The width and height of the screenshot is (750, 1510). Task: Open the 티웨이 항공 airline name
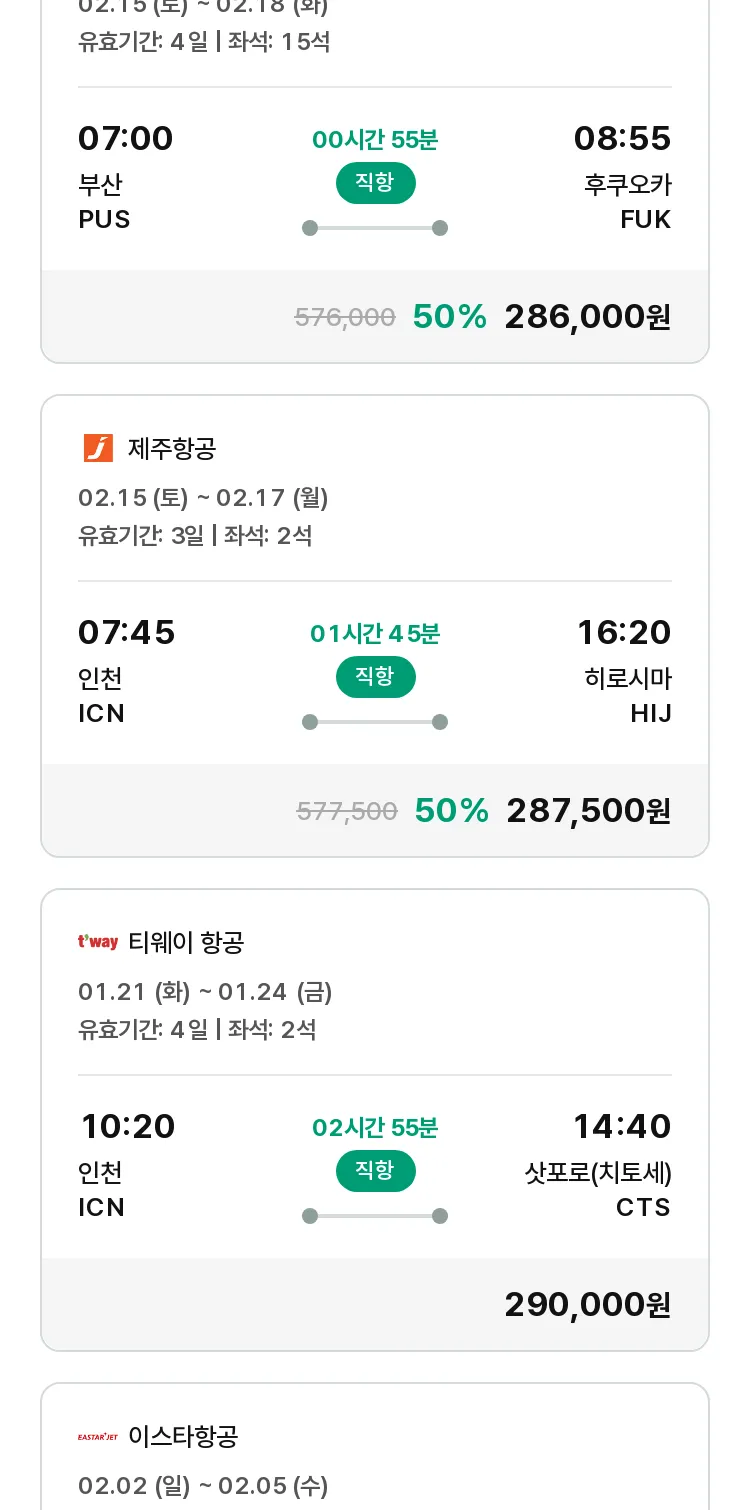pyautogui.click(x=187, y=943)
